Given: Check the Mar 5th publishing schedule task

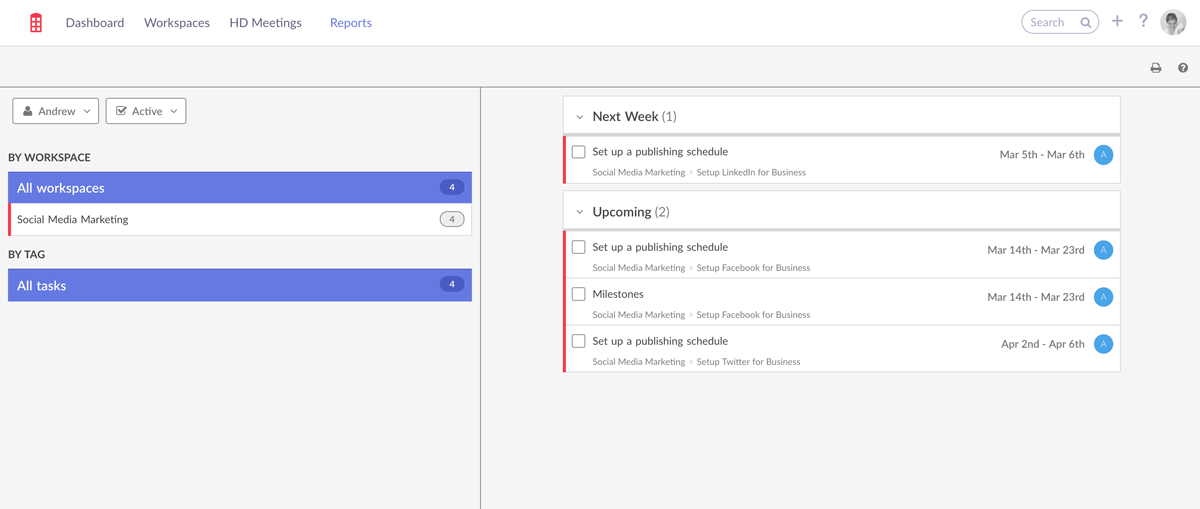Looking at the screenshot, I should (x=578, y=152).
